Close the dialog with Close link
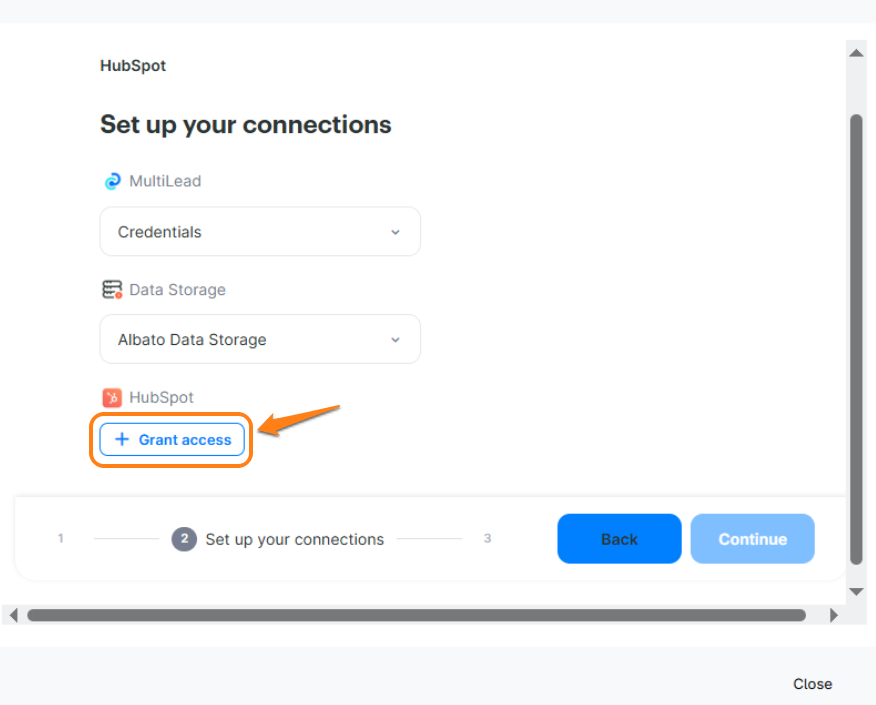 coord(812,684)
